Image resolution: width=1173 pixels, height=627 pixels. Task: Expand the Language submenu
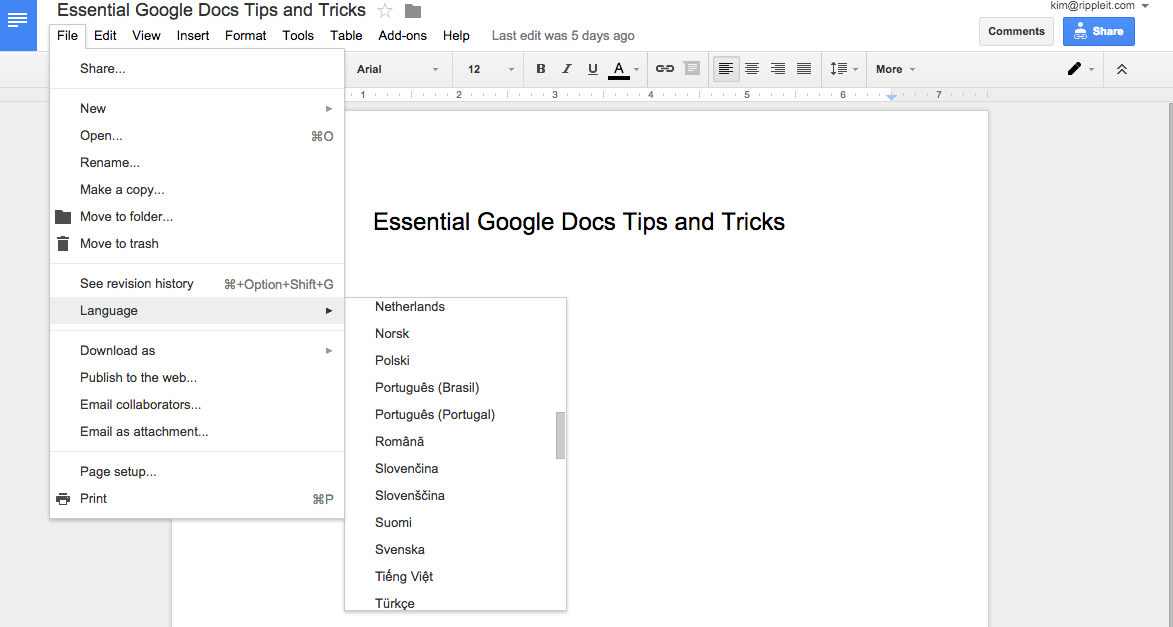pyautogui.click(x=197, y=311)
